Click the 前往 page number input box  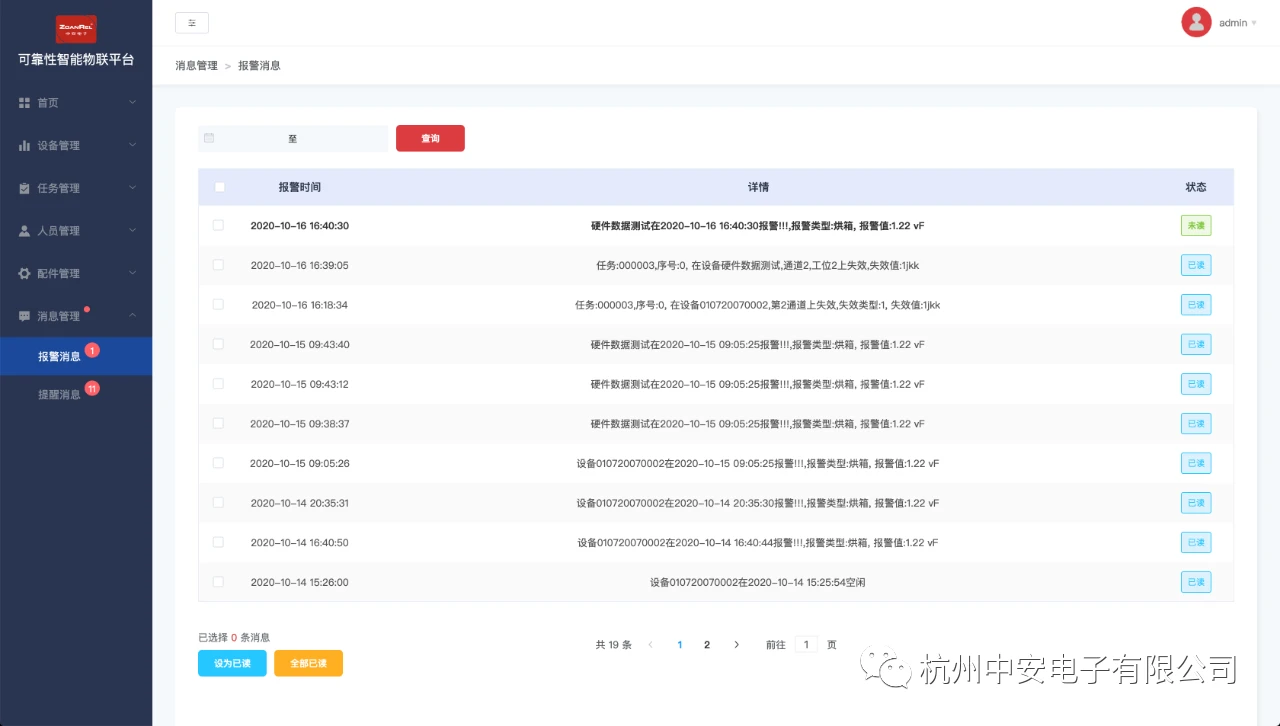pos(806,645)
